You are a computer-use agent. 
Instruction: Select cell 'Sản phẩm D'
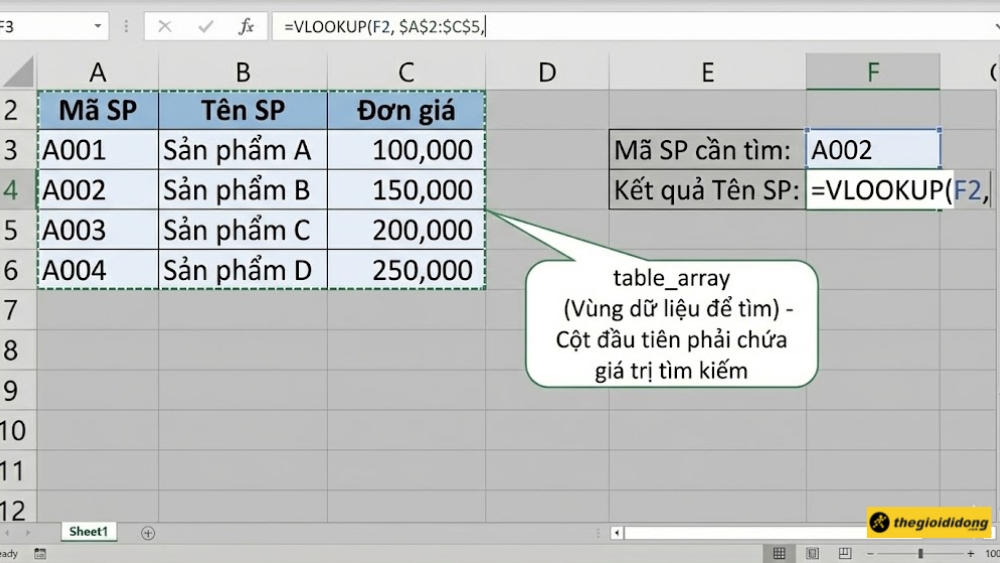point(243,270)
